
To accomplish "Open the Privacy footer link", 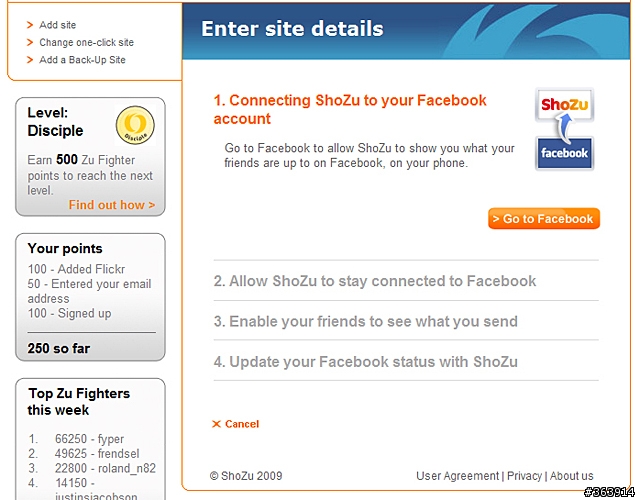I will tap(524, 476).
